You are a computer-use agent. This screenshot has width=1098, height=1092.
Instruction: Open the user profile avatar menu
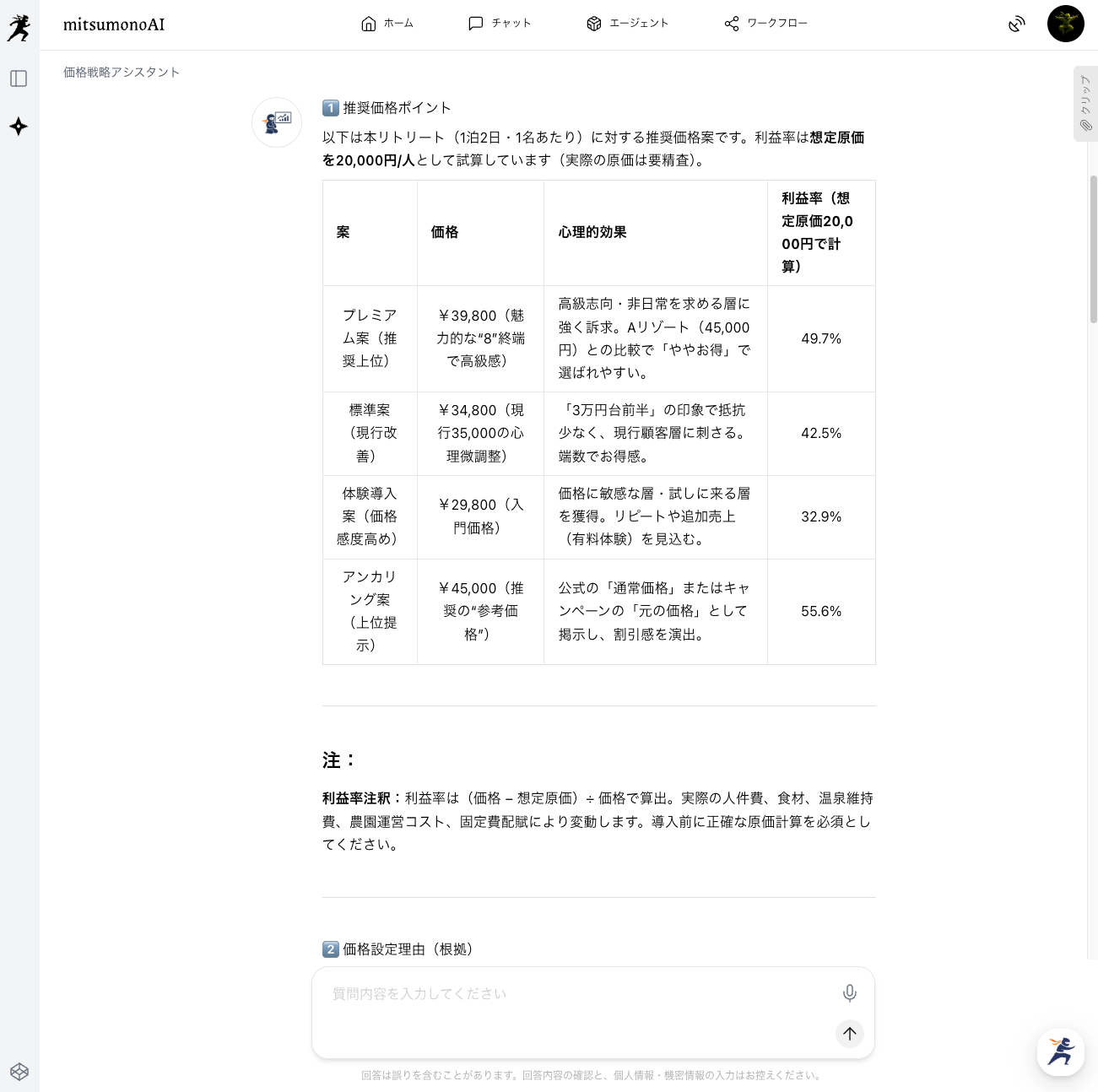pos(1065,24)
